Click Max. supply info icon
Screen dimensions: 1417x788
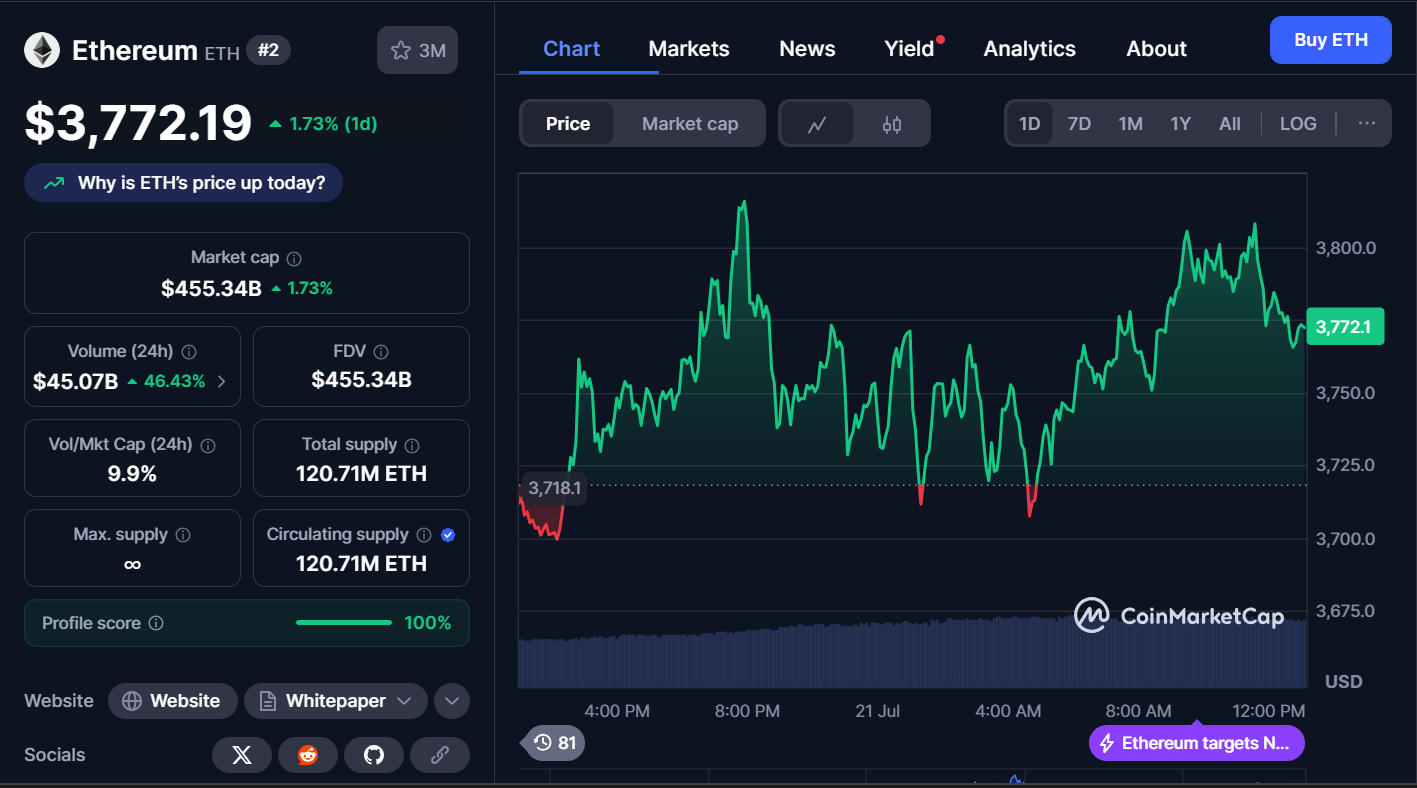(x=183, y=535)
